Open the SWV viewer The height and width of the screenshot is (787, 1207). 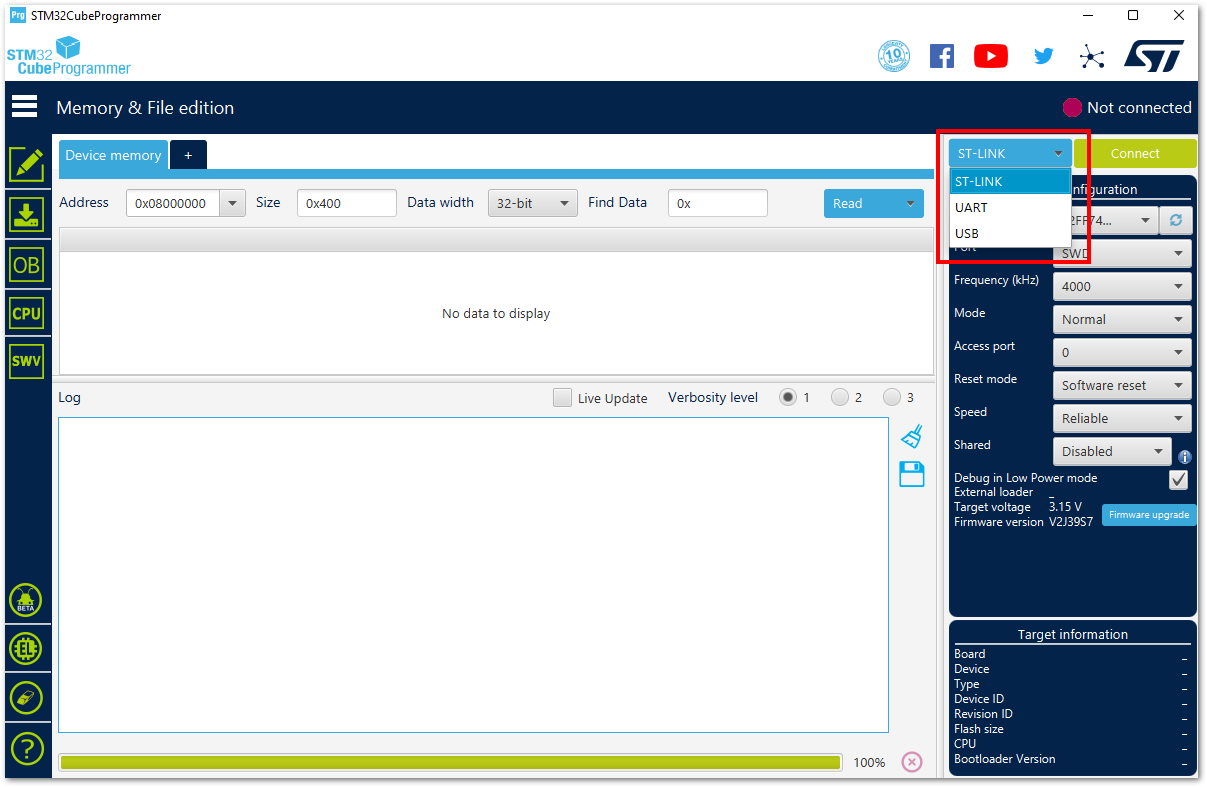pyautogui.click(x=26, y=361)
